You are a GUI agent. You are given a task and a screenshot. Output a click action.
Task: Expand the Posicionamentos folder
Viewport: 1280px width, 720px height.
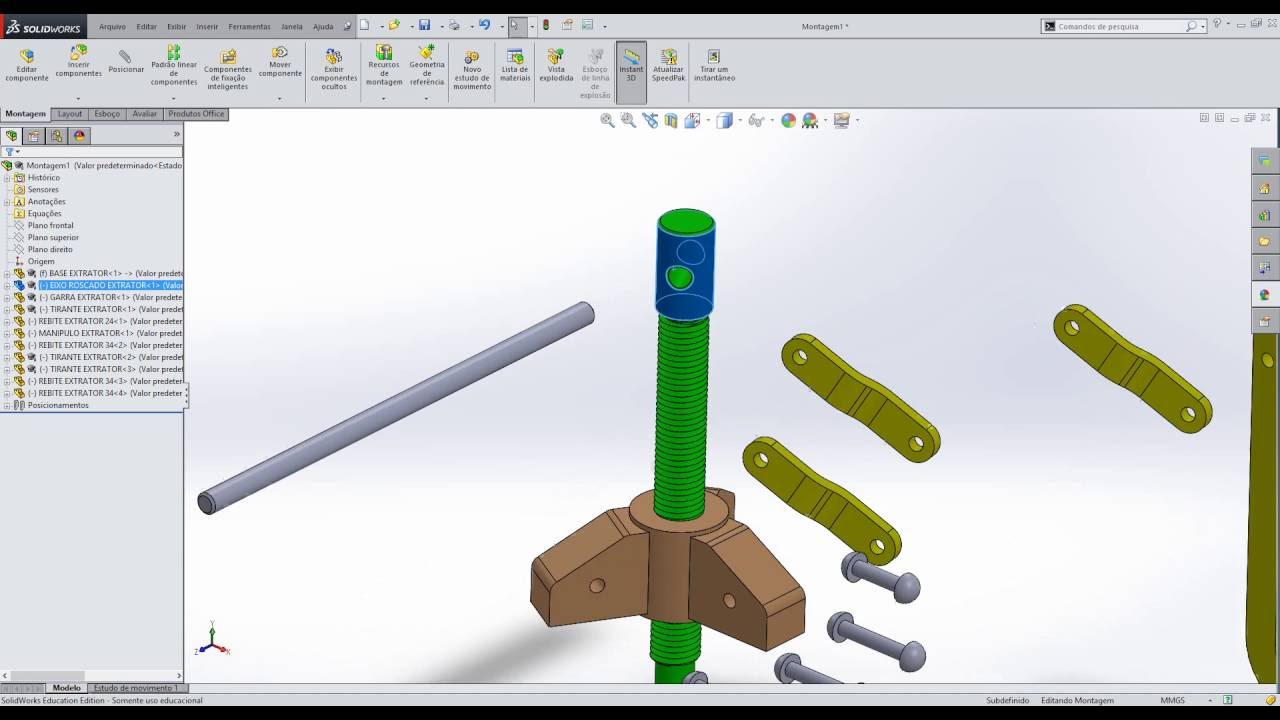point(7,405)
